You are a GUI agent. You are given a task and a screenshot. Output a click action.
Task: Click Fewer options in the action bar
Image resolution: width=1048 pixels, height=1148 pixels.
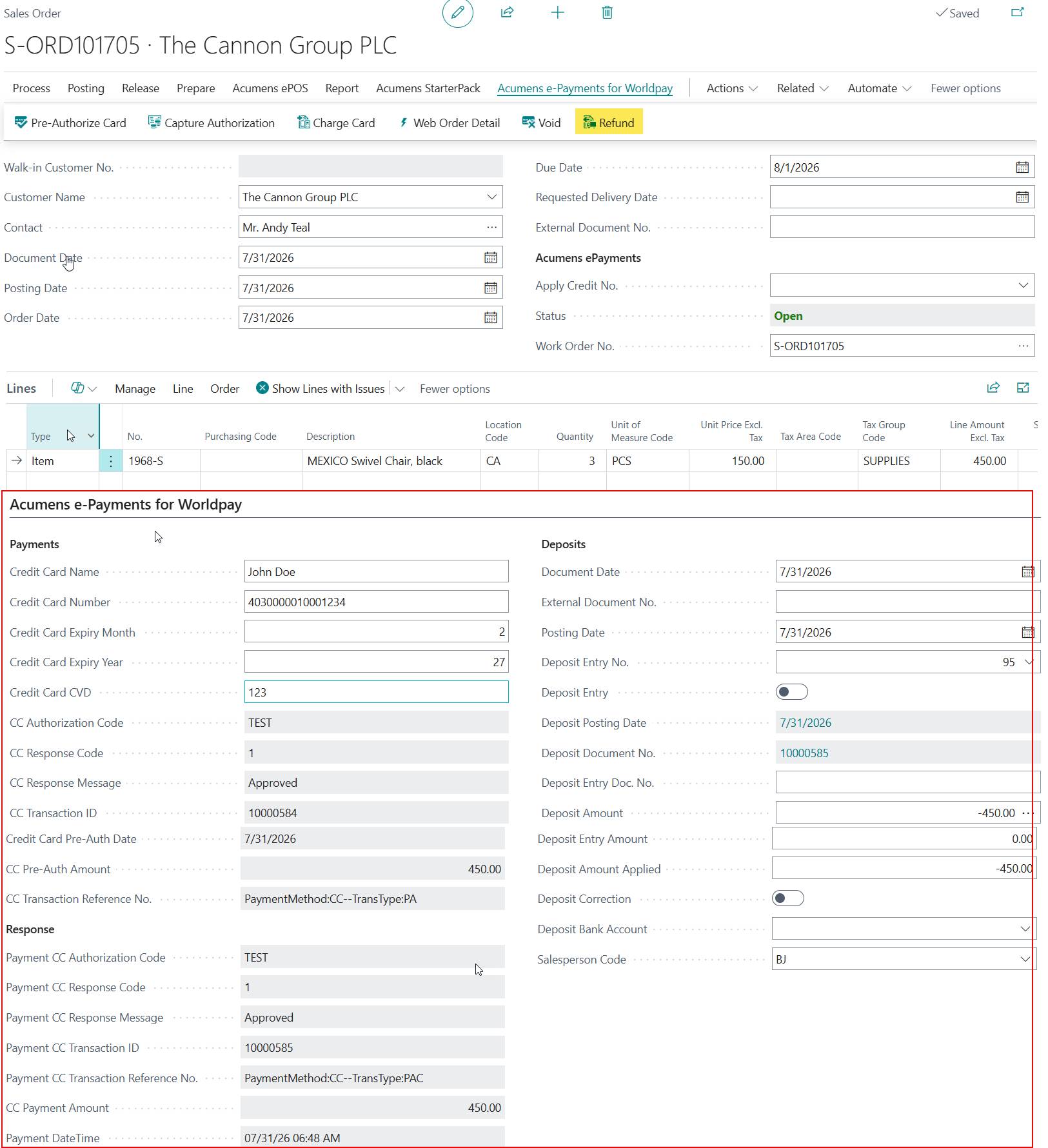pyautogui.click(x=965, y=88)
